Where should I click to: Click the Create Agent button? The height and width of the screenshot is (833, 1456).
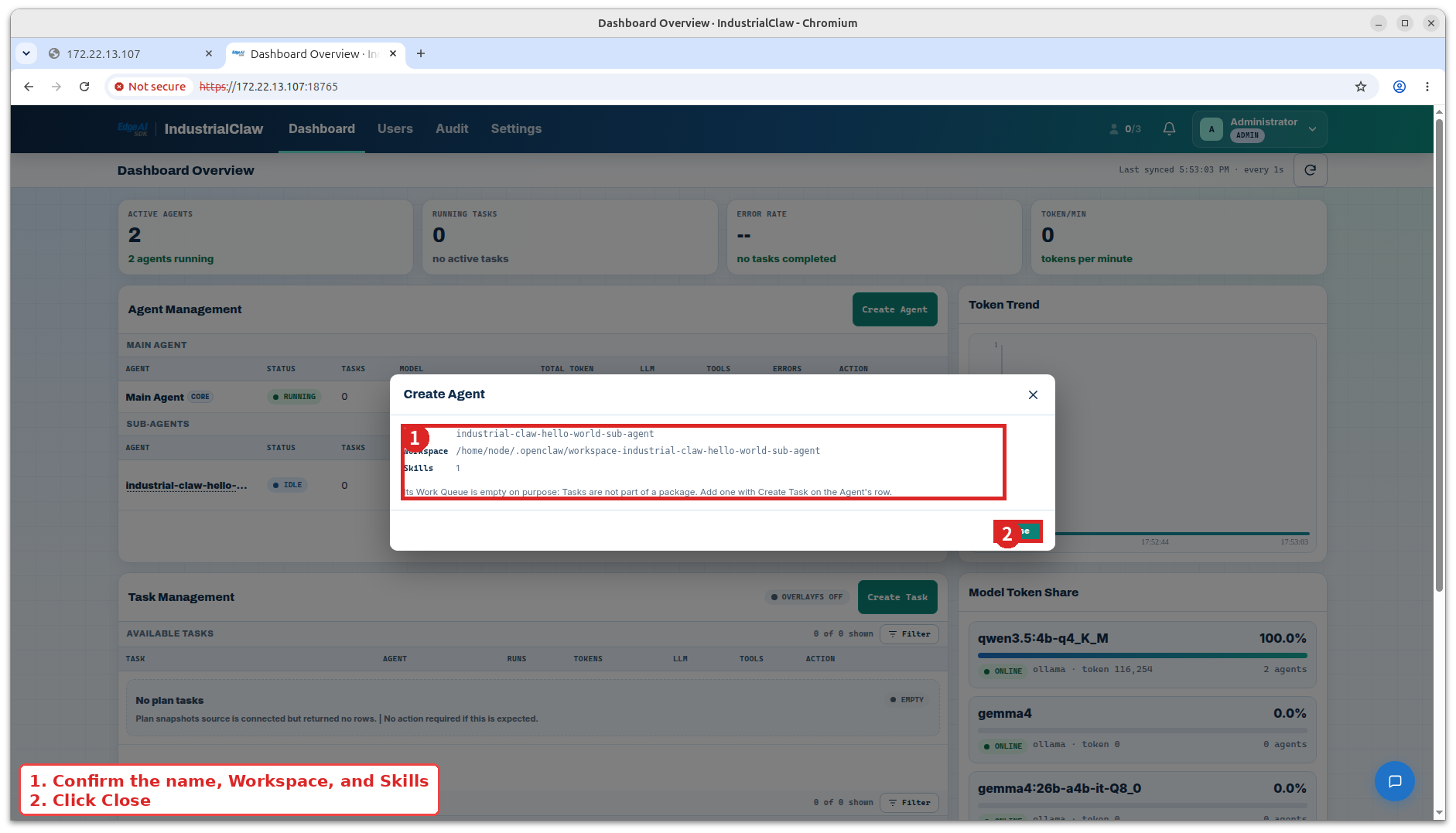(894, 309)
